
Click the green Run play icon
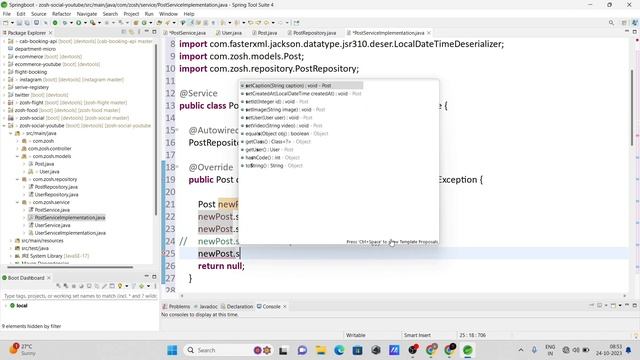(78, 23)
